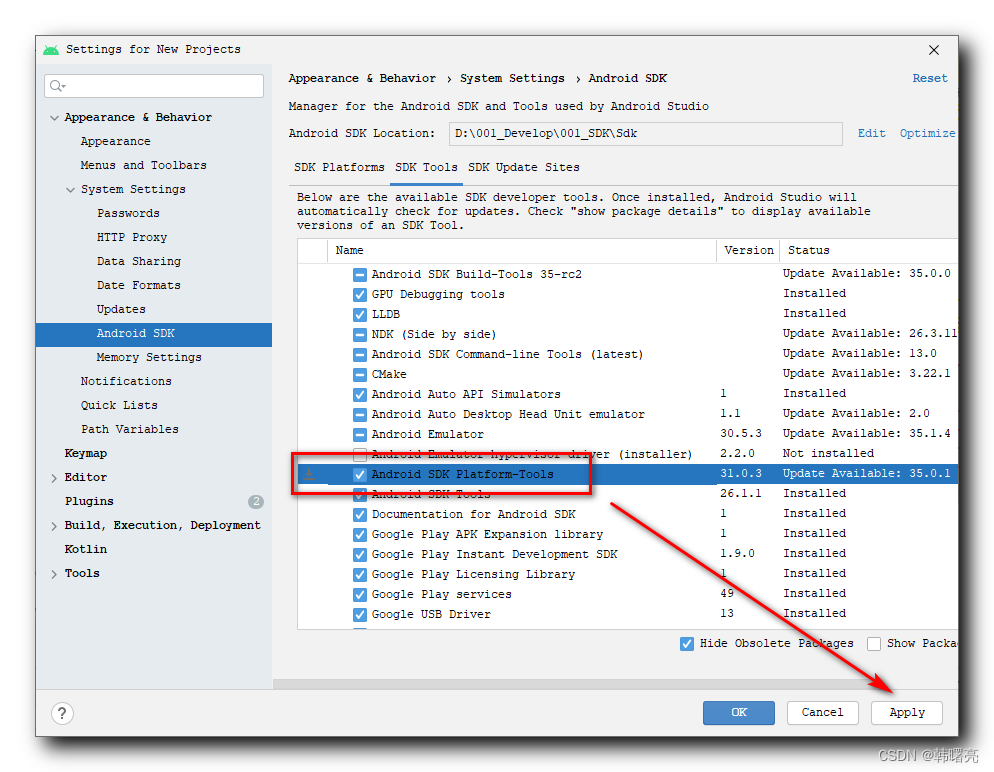Open Notifications settings
This screenshot has width=994, height=772.
[126, 382]
